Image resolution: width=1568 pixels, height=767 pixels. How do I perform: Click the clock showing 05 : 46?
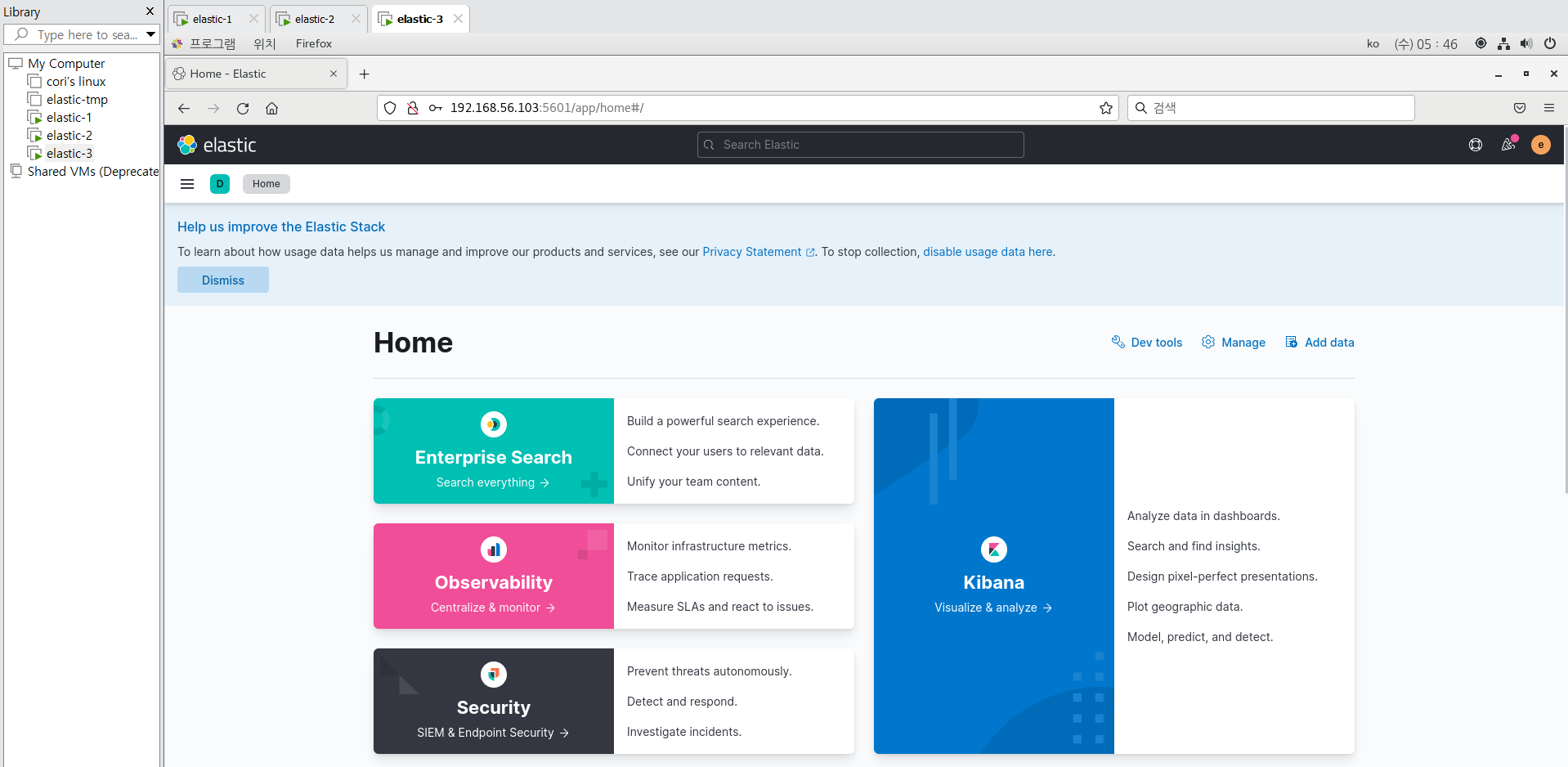pyautogui.click(x=1426, y=43)
